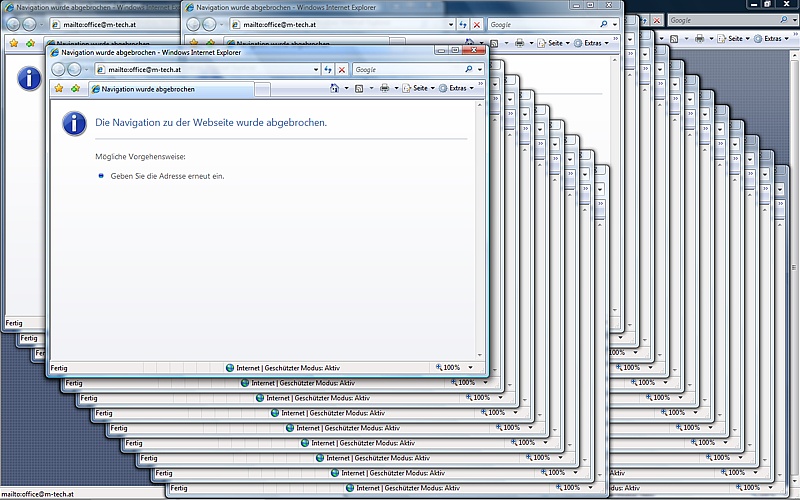The image size is (800, 500).
Task: Click the 100% zoom level in front window
Action: (447, 367)
